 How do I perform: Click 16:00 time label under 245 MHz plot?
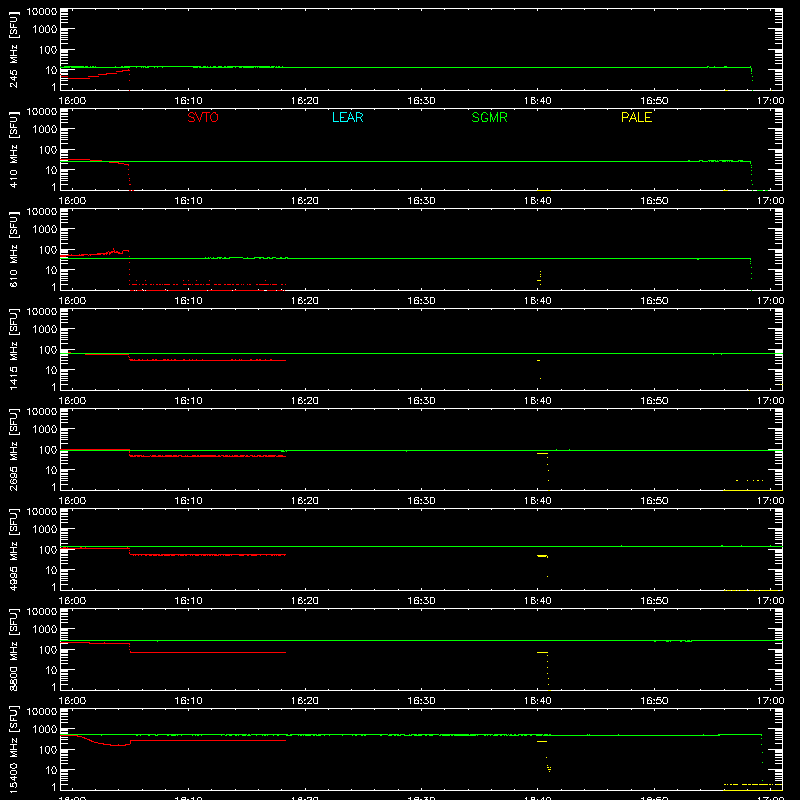click(x=72, y=101)
